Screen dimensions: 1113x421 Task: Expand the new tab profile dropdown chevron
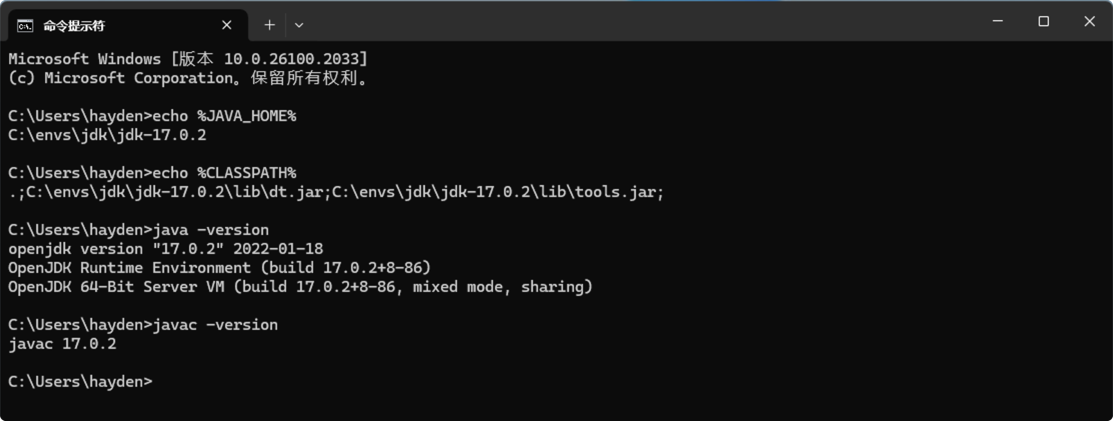point(299,25)
